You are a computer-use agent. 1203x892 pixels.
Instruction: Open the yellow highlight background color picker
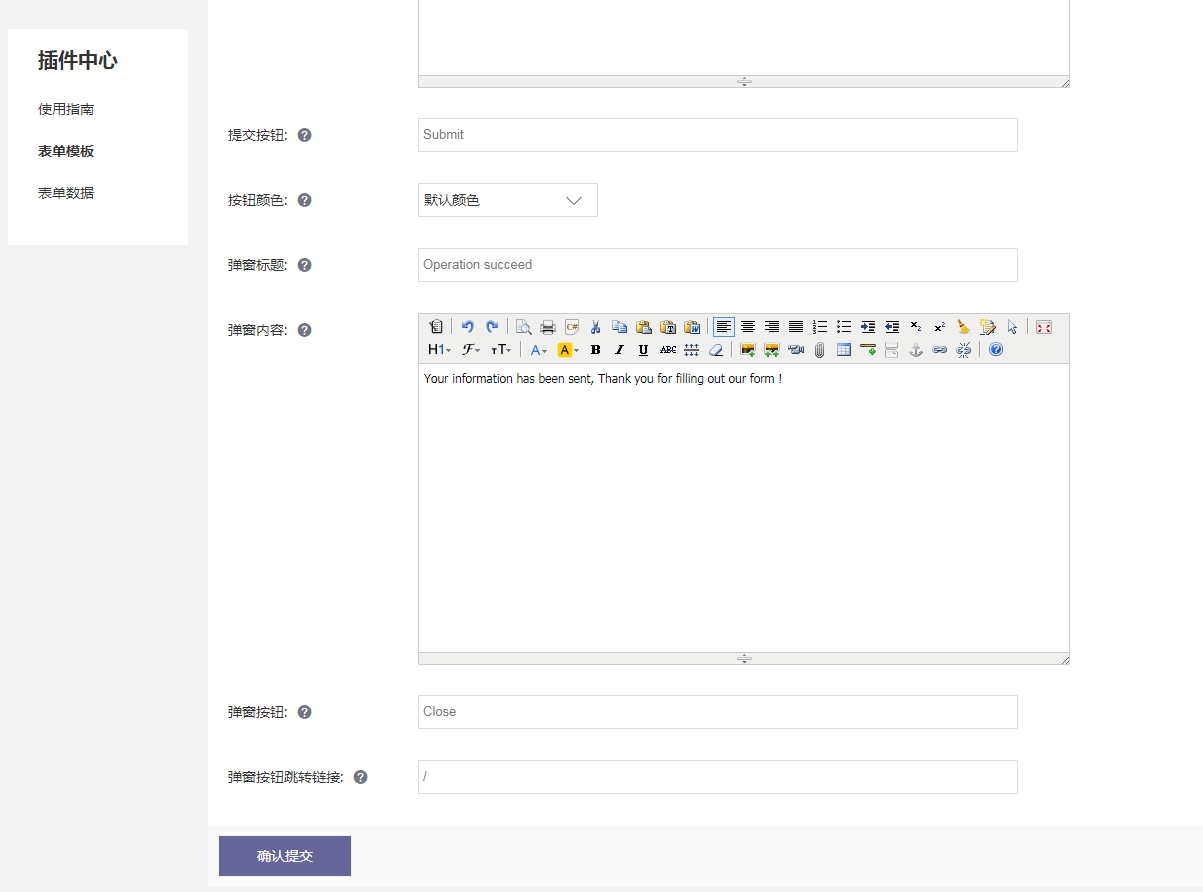pyautogui.click(x=568, y=350)
